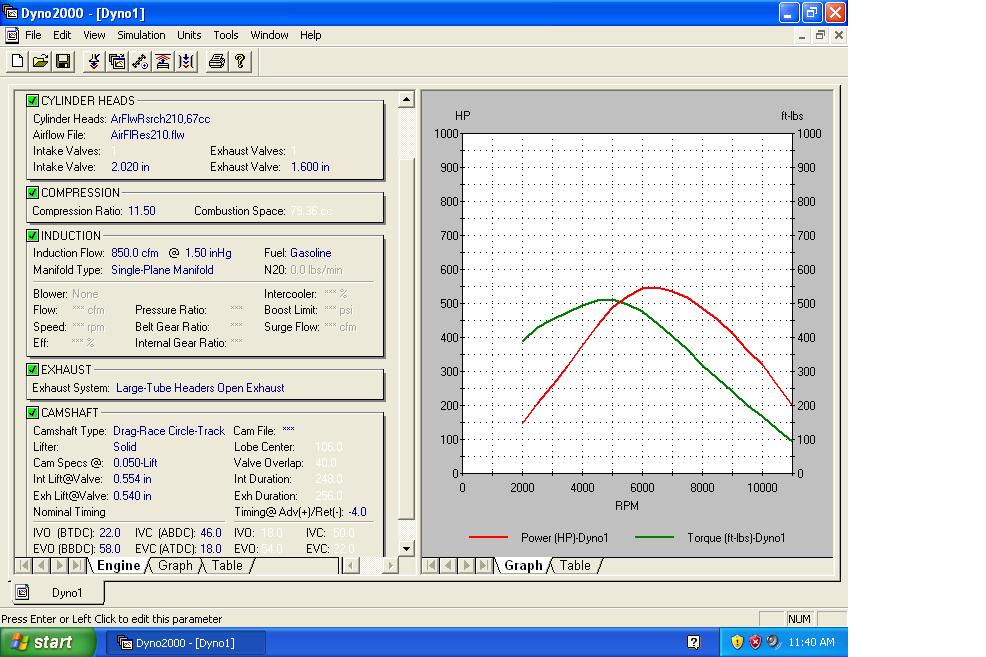Screen dimensions: 986x657
Task: Click Compression Ratio value 11.50
Action: pyautogui.click(x=141, y=211)
